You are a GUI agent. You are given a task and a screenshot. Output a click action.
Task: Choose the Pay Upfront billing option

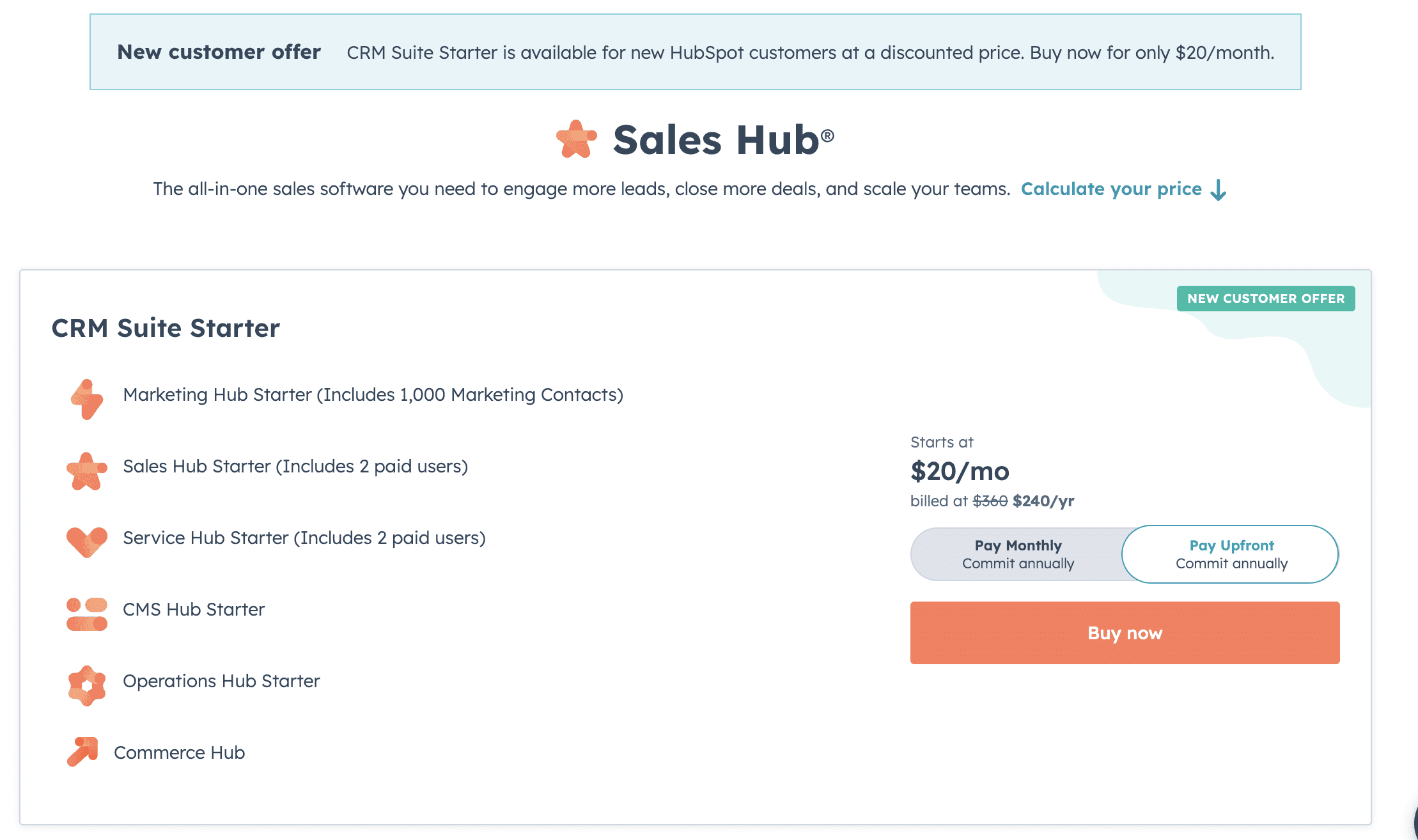[x=1231, y=554]
